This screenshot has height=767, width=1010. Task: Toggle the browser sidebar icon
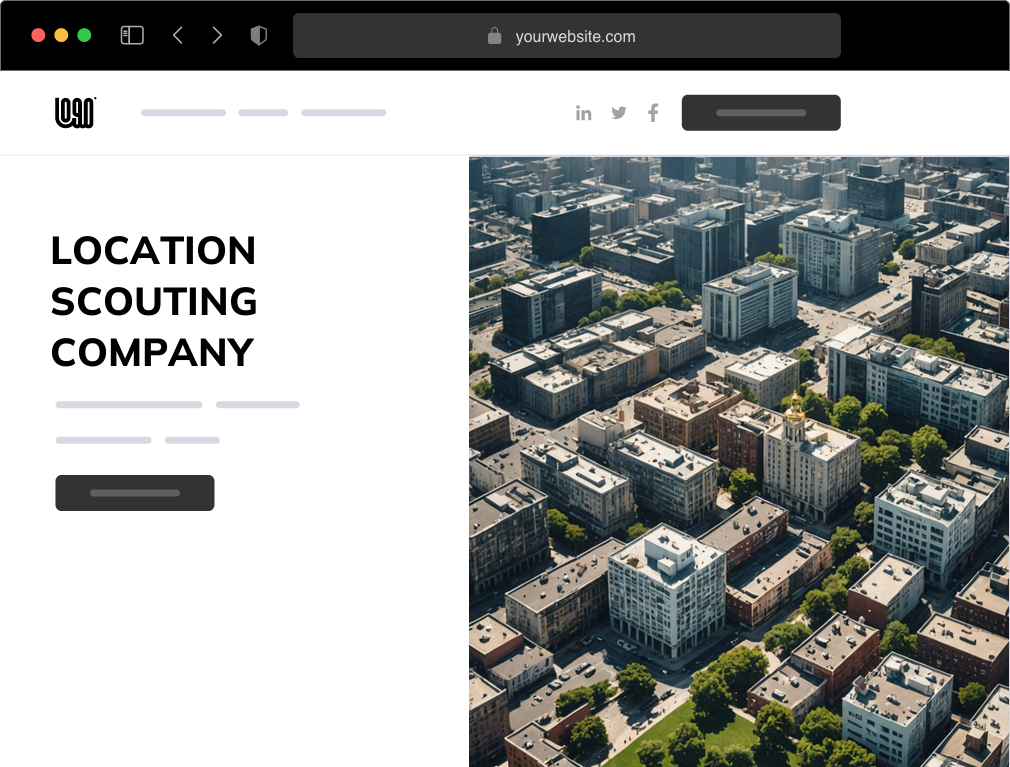tap(132, 35)
